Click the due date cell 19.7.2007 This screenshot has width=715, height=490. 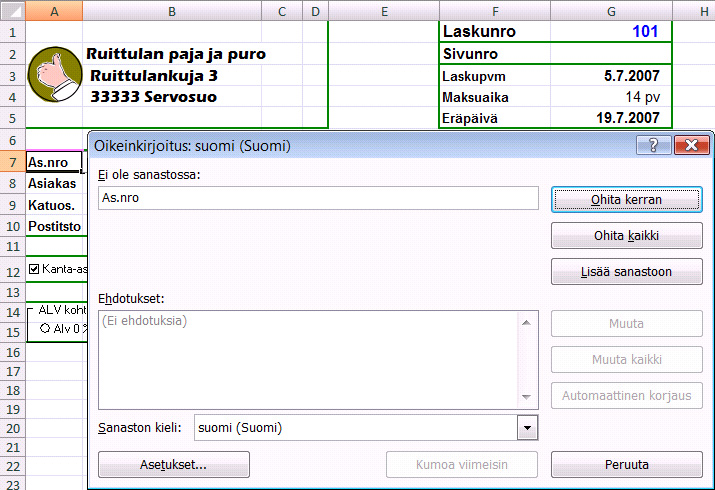[x=611, y=118]
